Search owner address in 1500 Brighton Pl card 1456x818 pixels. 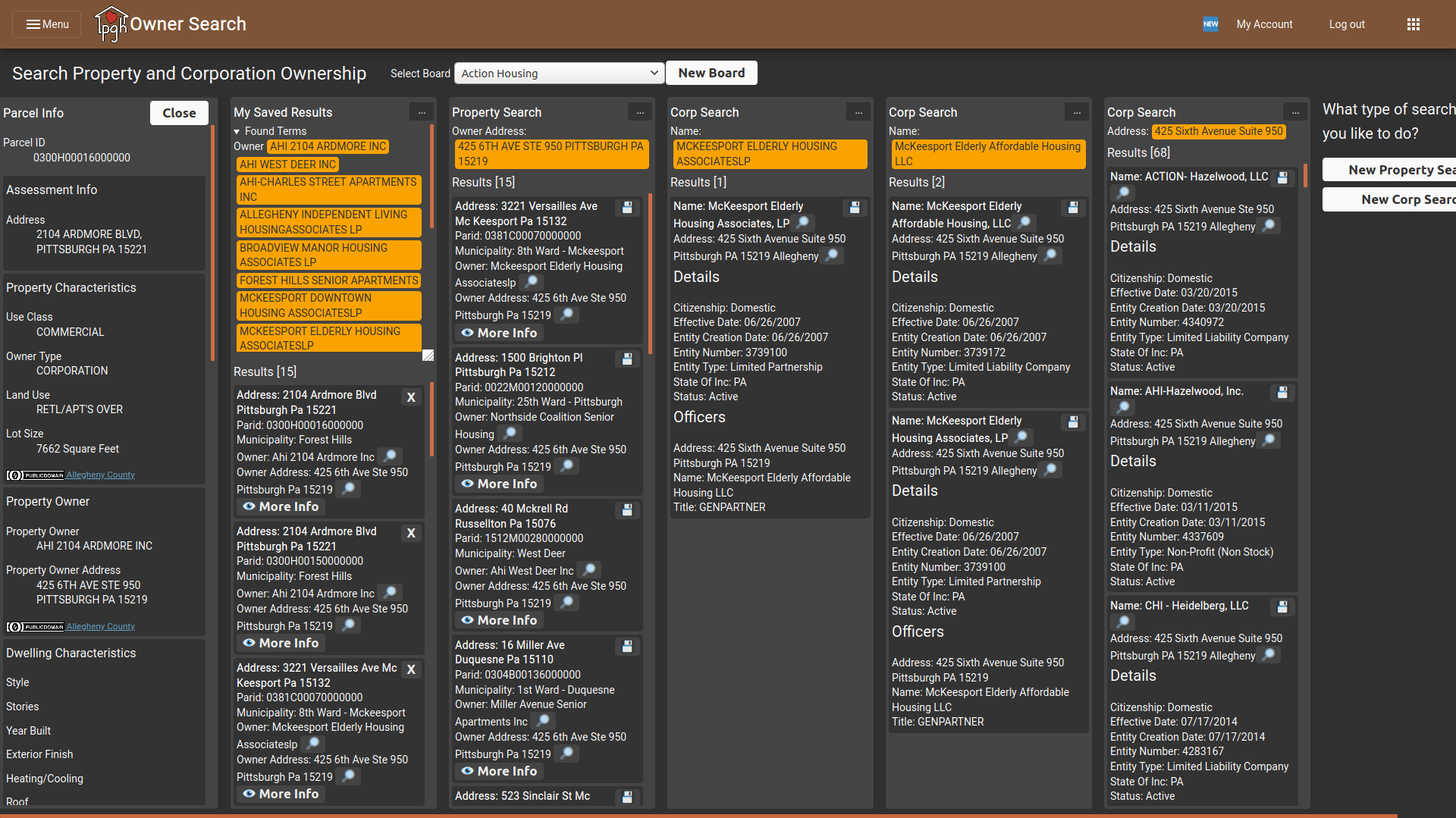(566, 465)
